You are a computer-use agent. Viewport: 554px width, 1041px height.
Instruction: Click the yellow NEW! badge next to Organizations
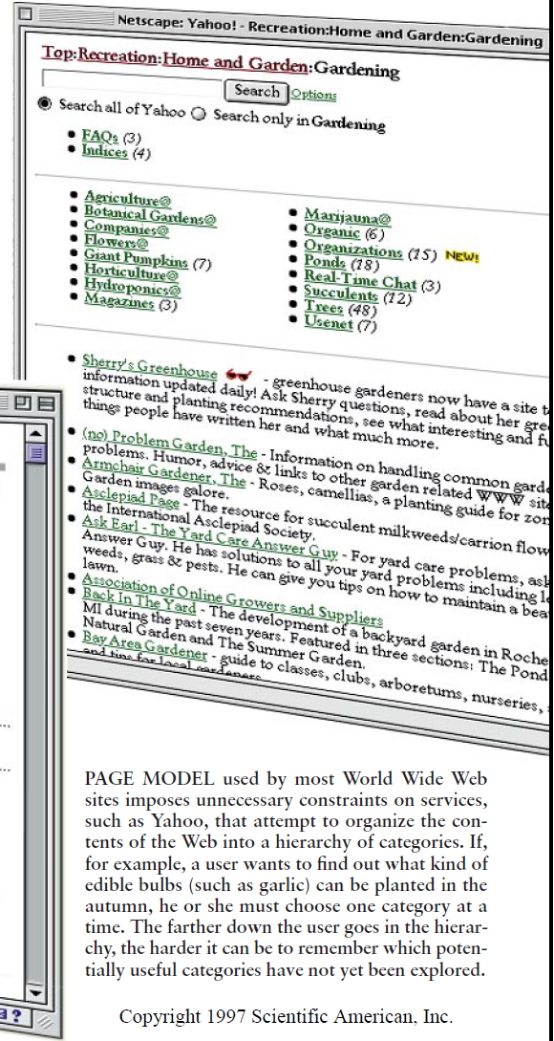tap(462, 258)
